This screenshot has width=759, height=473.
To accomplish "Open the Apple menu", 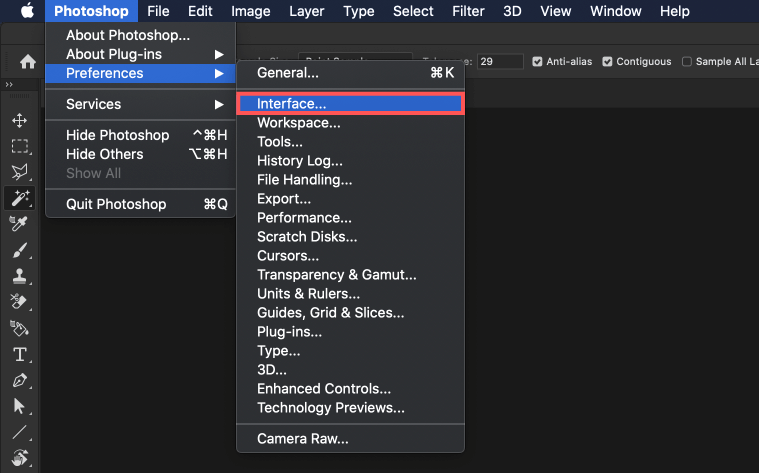I will 28,11.
